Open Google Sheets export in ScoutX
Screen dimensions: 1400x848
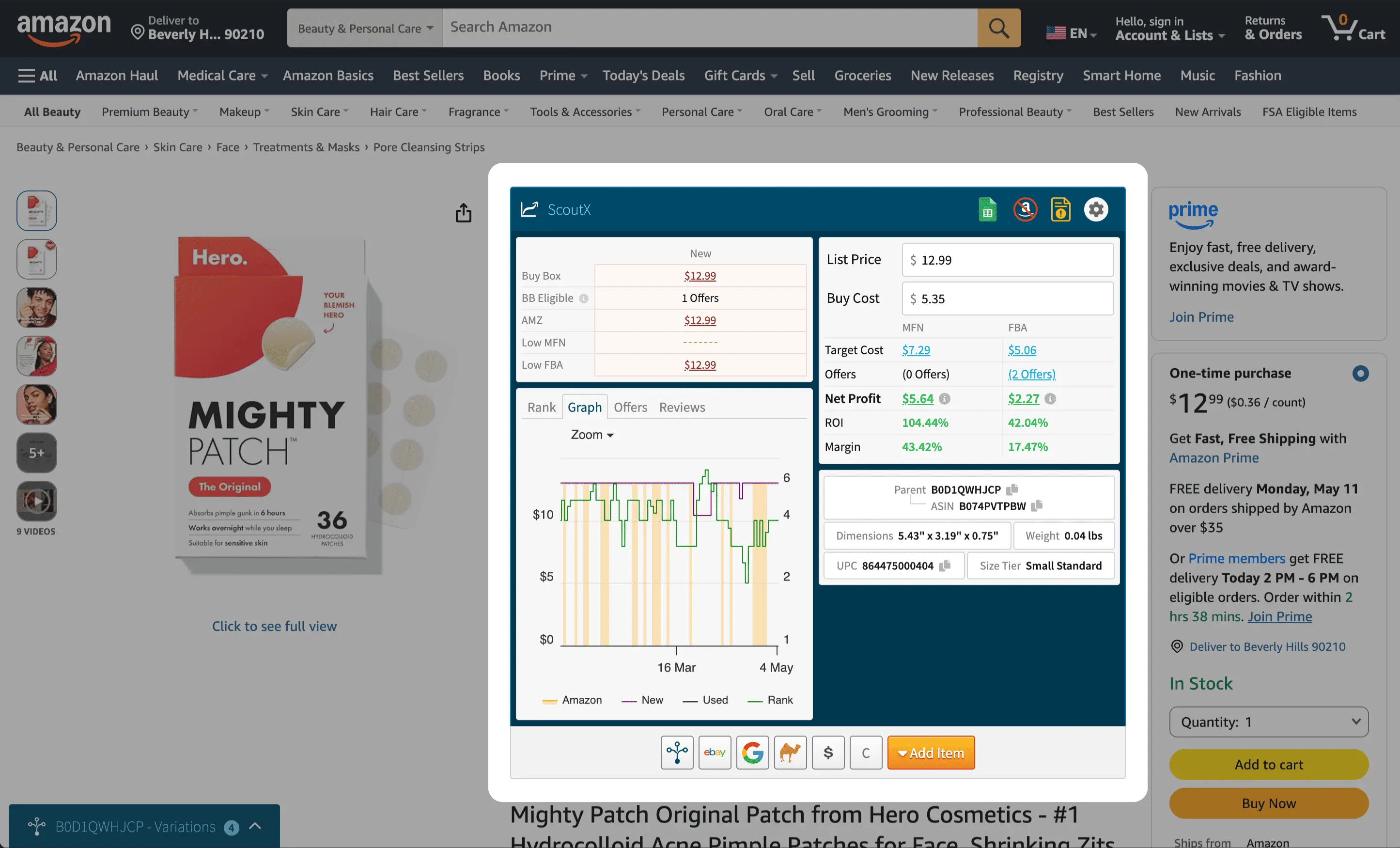point(987,210)
